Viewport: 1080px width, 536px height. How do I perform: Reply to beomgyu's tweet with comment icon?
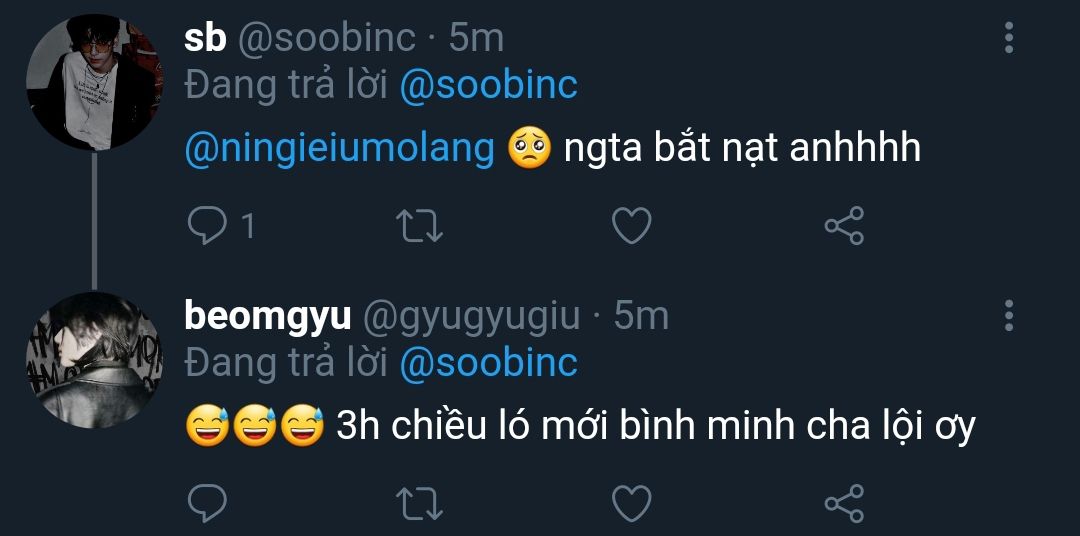tap(208, 503)
